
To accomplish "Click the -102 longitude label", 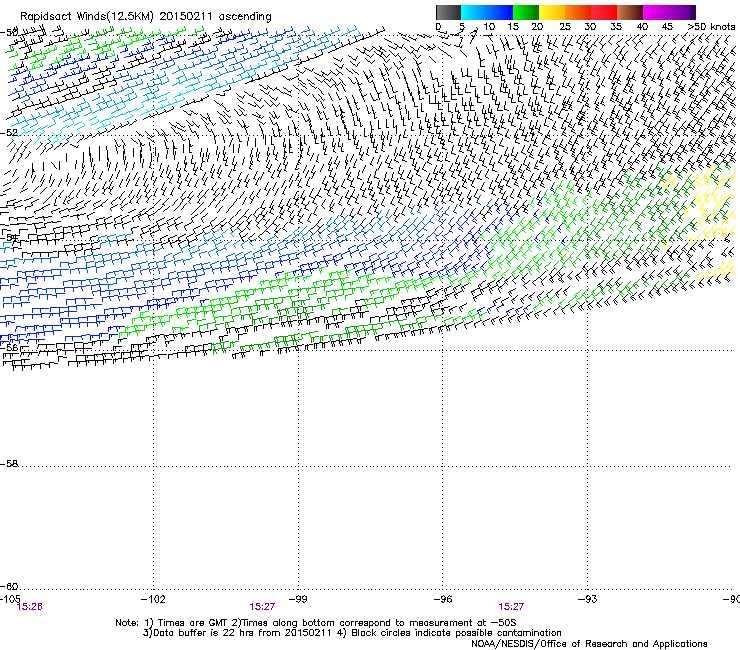I will (153, 599).
